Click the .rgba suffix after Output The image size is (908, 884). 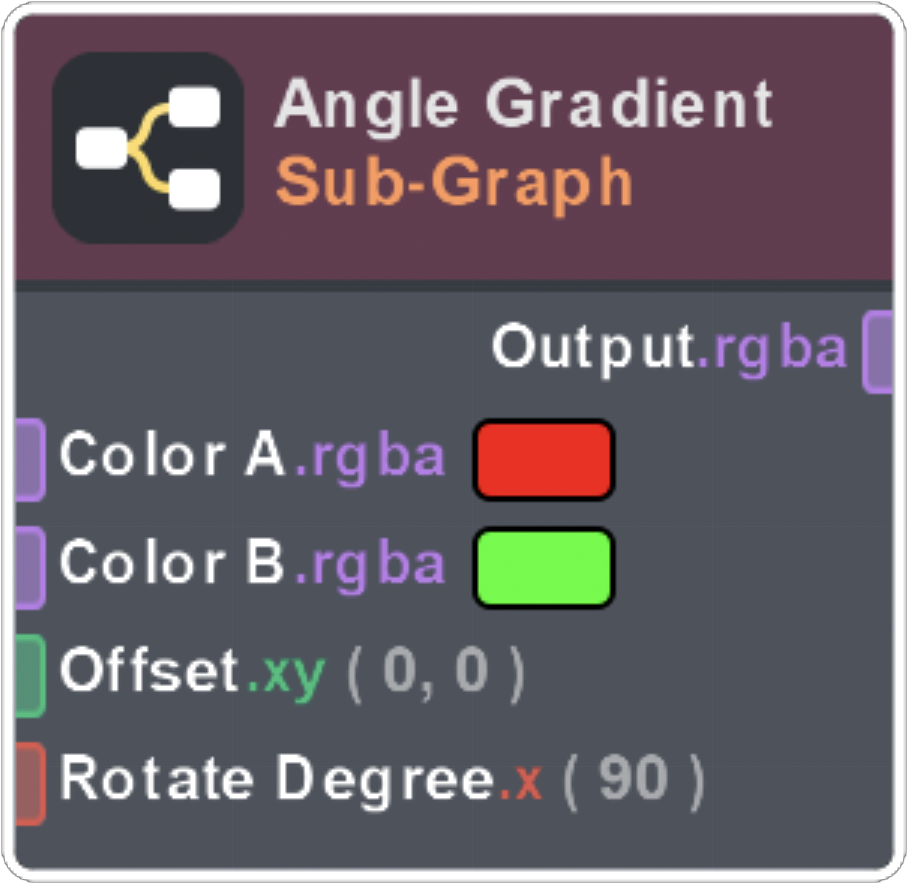[772, 350]
